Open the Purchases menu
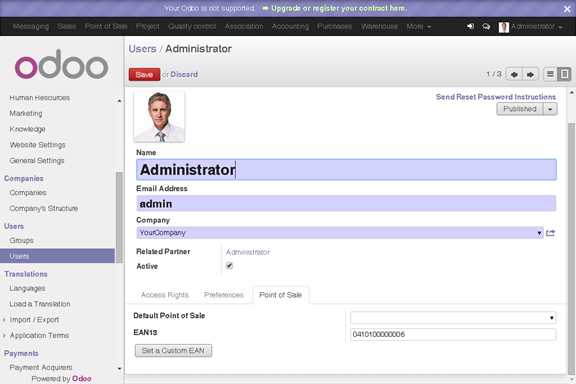Image resolution: width=576 pixels, height=384 pixels. pyautogui.click(x=334, y=26)
